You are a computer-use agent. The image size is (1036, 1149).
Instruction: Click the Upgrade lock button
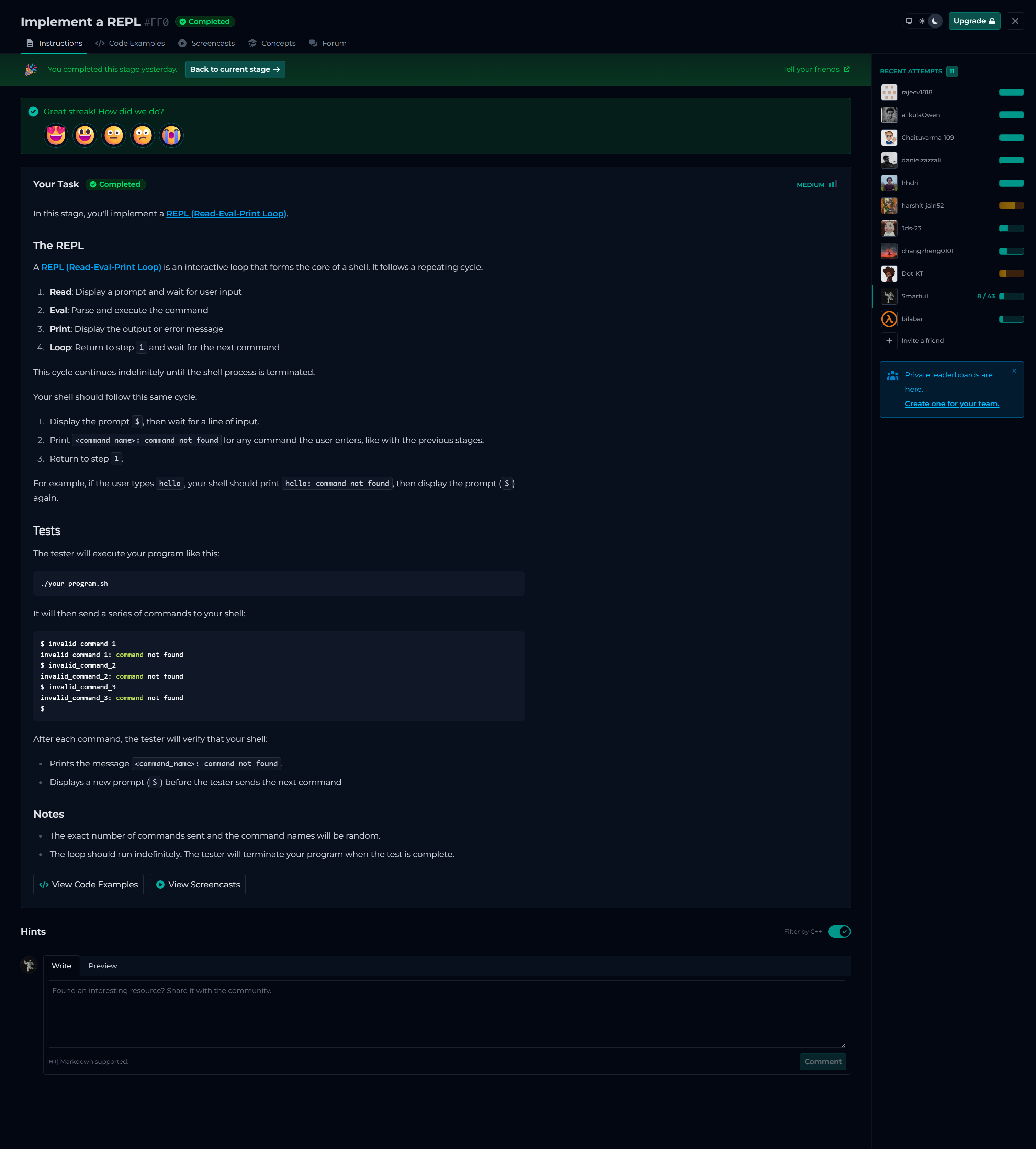click(974, 21)
